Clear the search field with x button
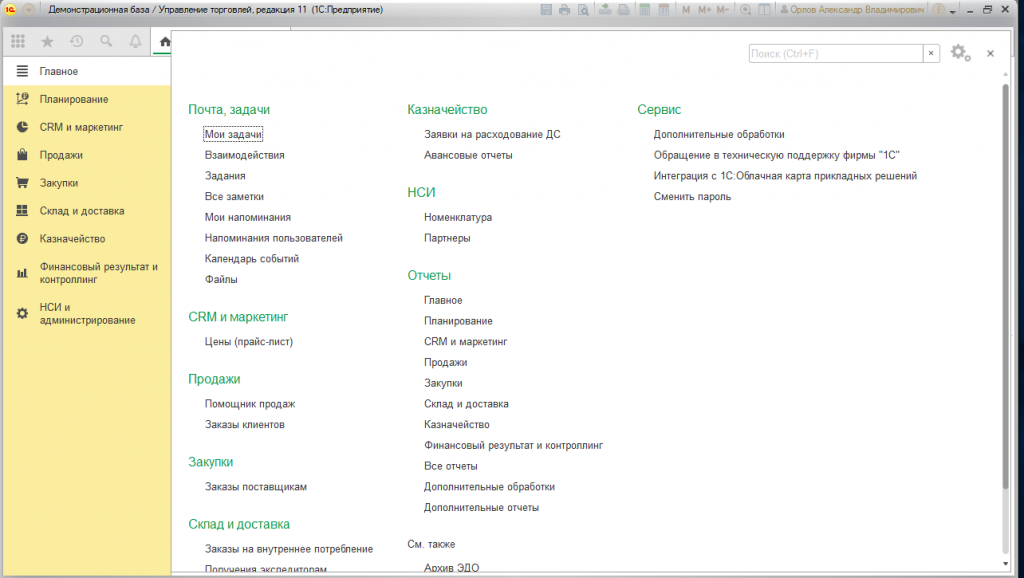The width and height of the screenshot is (1024, 578). [931, 54]
